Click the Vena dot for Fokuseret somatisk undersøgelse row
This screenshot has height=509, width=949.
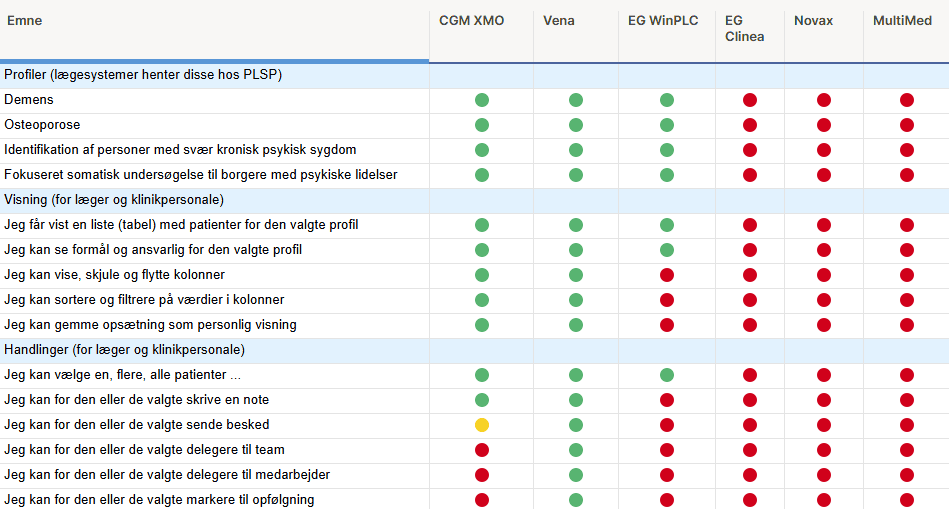[576, 175]
